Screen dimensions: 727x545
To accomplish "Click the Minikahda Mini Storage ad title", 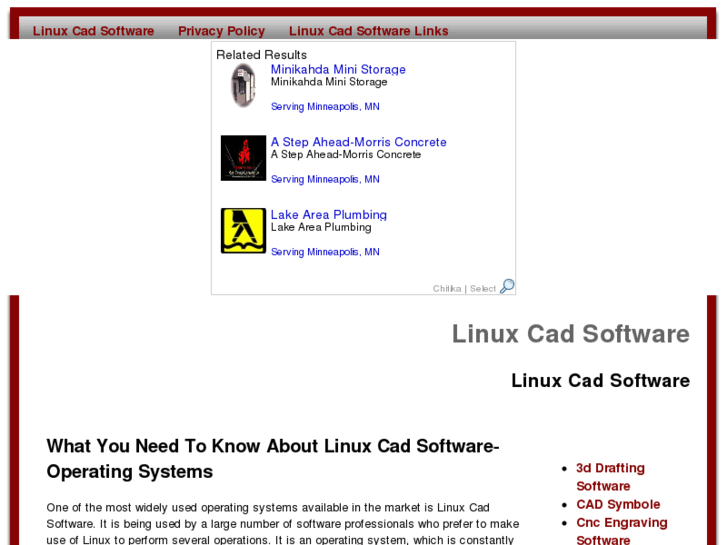I will pos(338,70).
